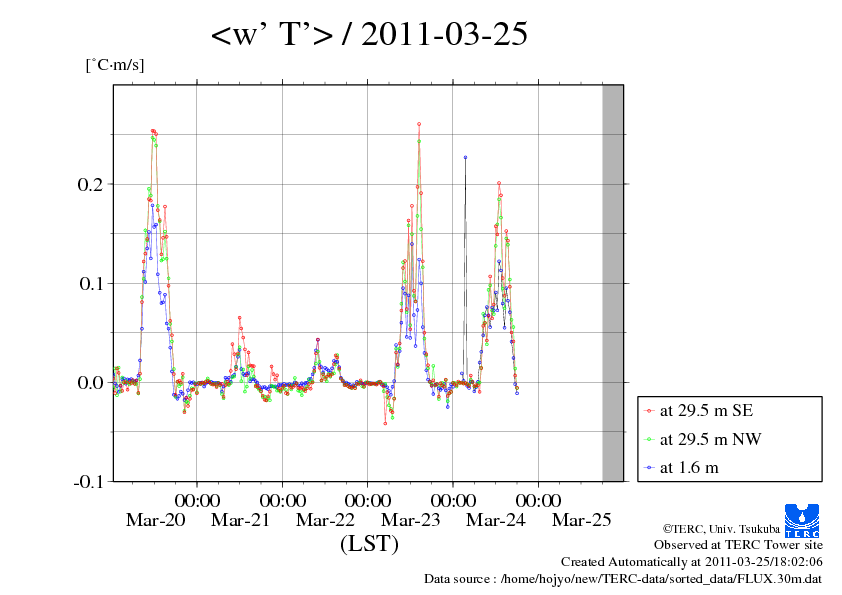Click the chart title <w' T'> / 2011-03-25
This screenshot has height=595, width=842.
click(369, 34)
